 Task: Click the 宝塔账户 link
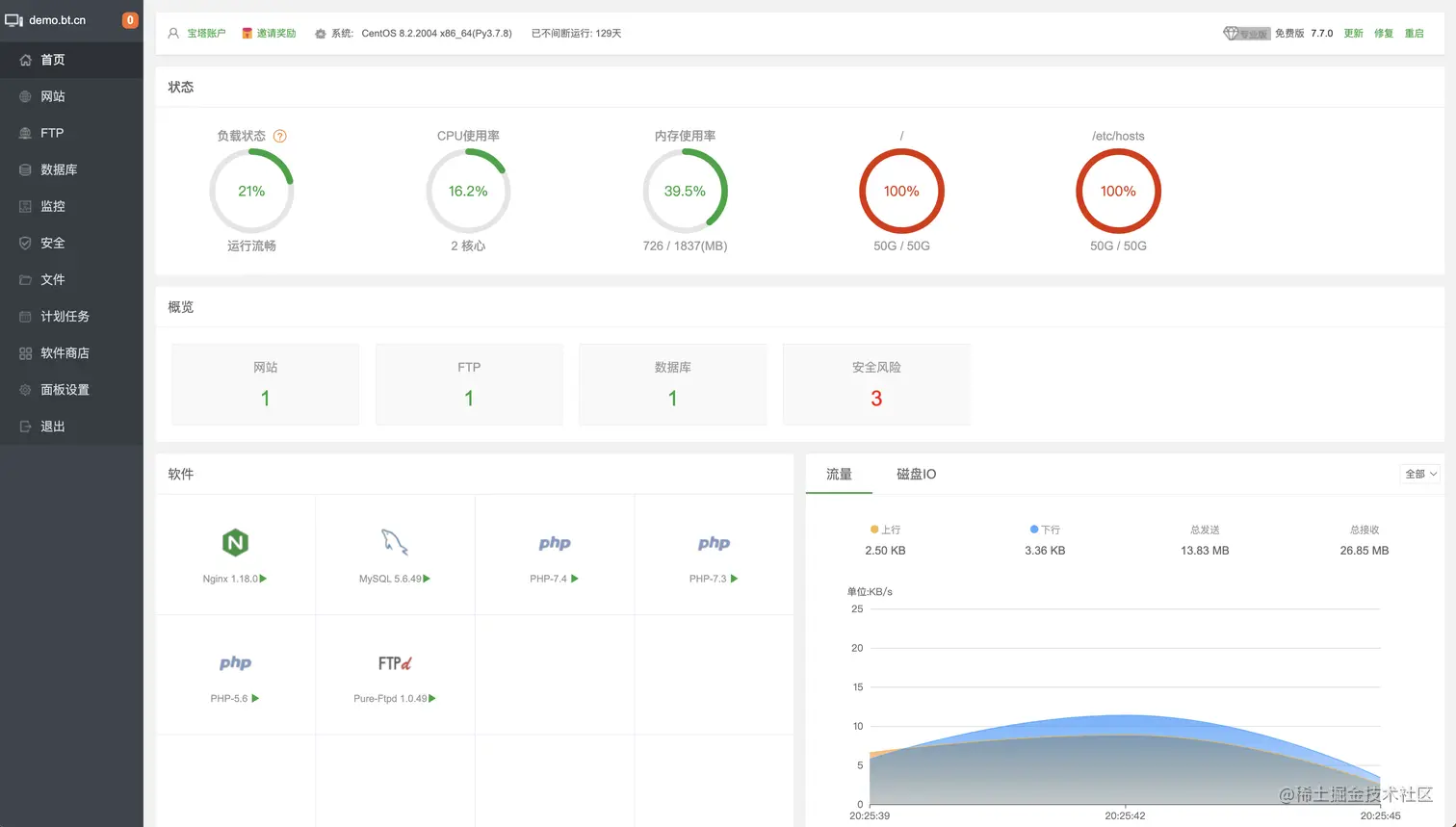click(206, 33)
